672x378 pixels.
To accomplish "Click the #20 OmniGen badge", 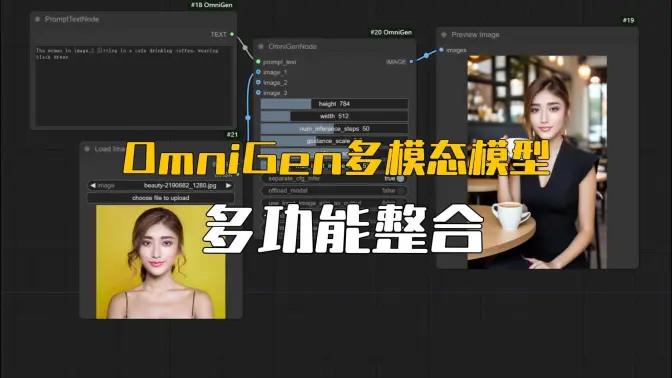I will coord(391,32).
